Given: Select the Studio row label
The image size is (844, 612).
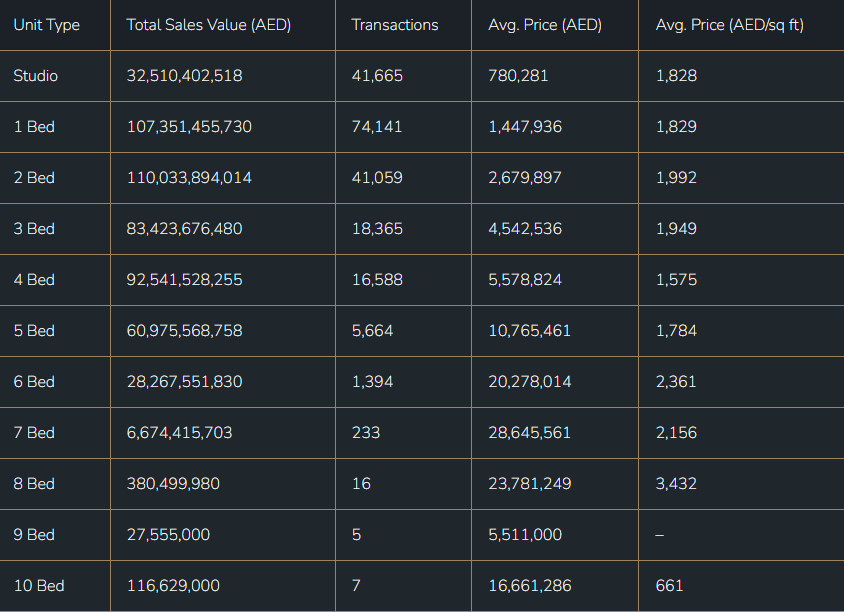Looking at the screenshot, I should coord(36,76).
